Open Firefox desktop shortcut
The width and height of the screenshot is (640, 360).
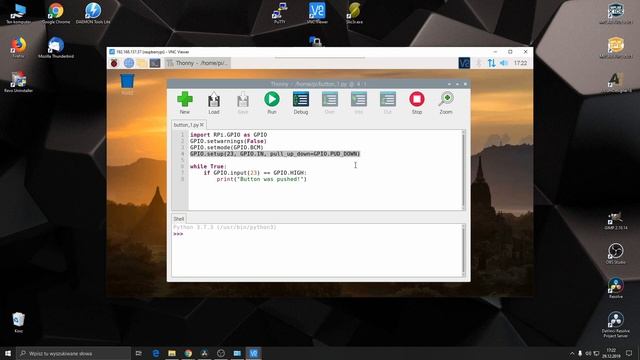(x=18, y=47)
